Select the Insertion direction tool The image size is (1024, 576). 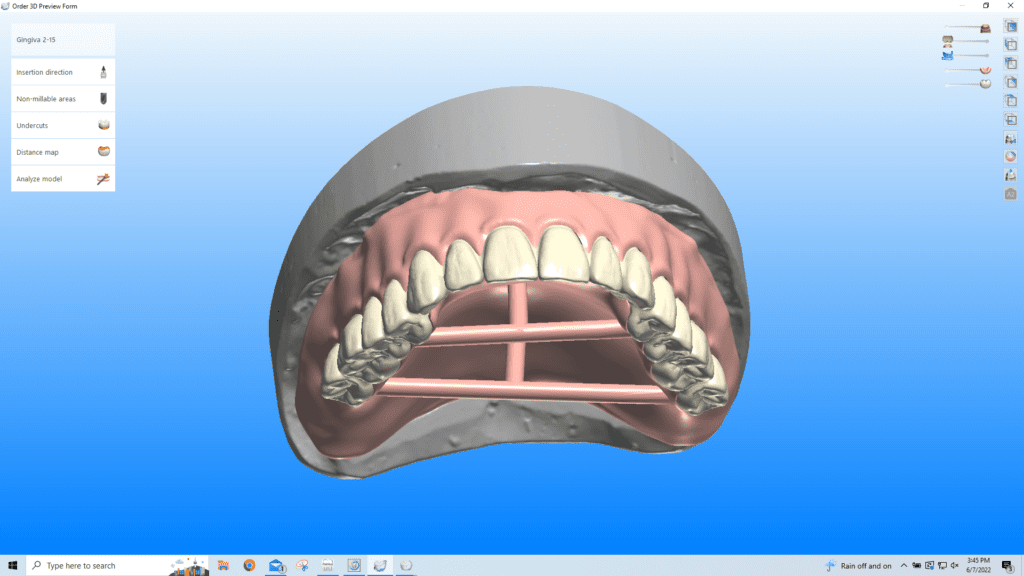pos(62,72)
